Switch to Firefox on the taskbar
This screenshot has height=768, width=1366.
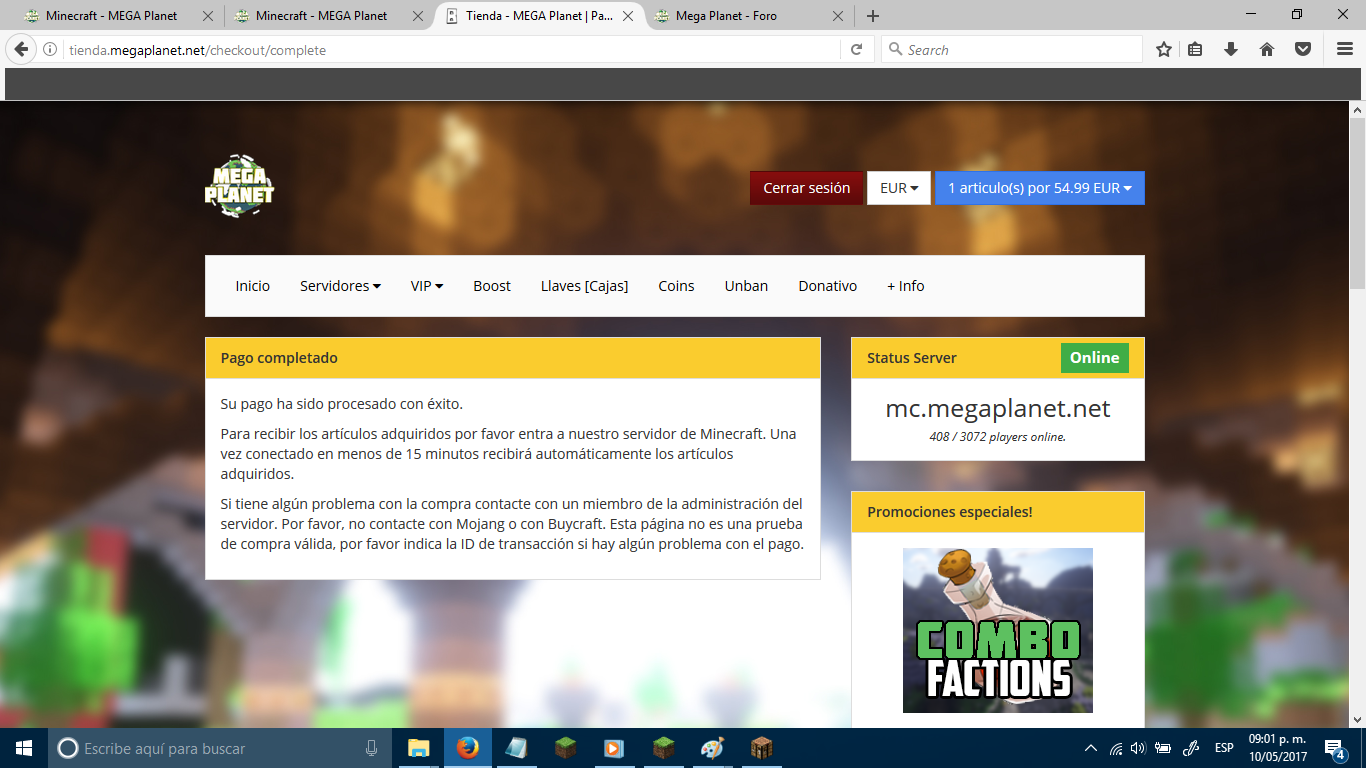click(x=468, y=748)
